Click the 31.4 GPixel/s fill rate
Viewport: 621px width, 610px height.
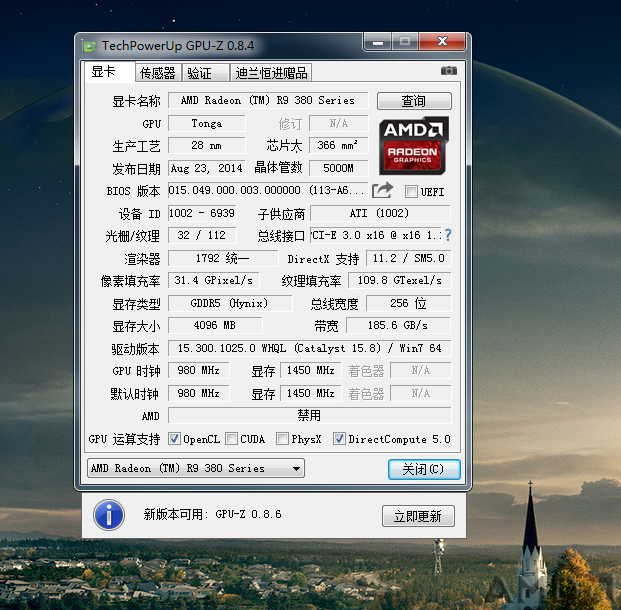(214, 280)
